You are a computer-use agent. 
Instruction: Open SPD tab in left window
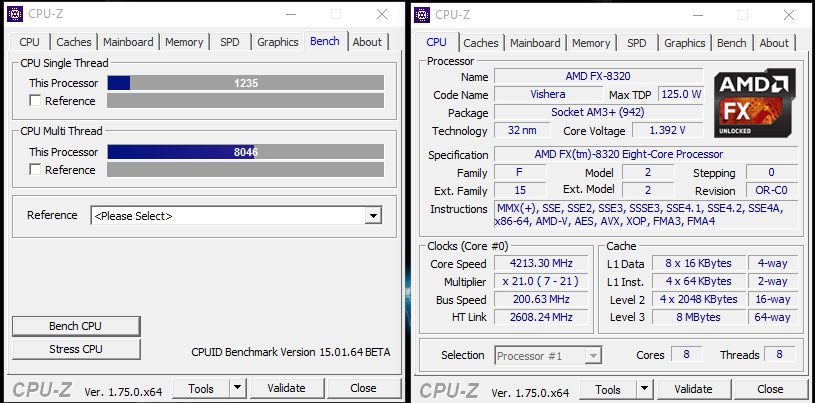coord(230,42)
